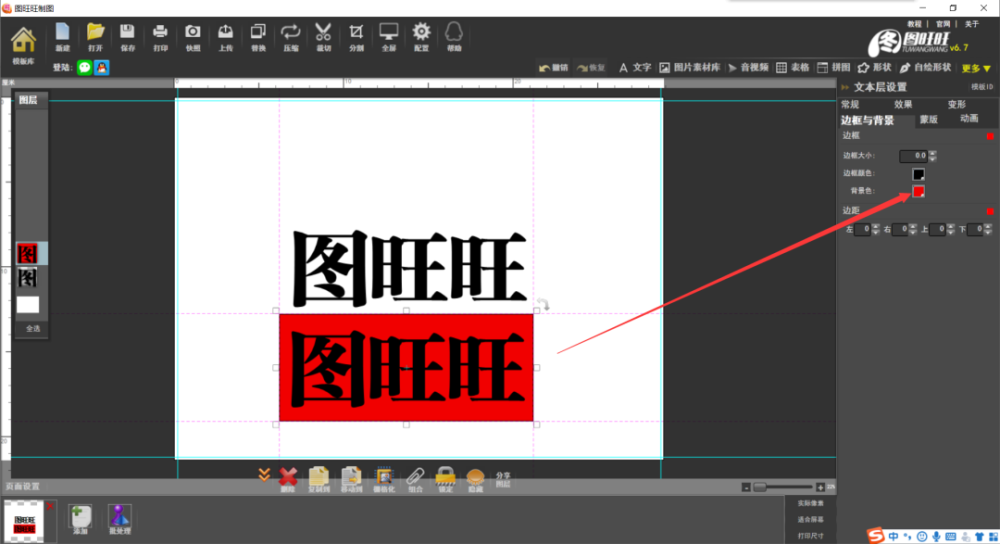This screenshot has height=544, width=1000.
Task: Switch to the 常规 tab
Action: point(850,105)
